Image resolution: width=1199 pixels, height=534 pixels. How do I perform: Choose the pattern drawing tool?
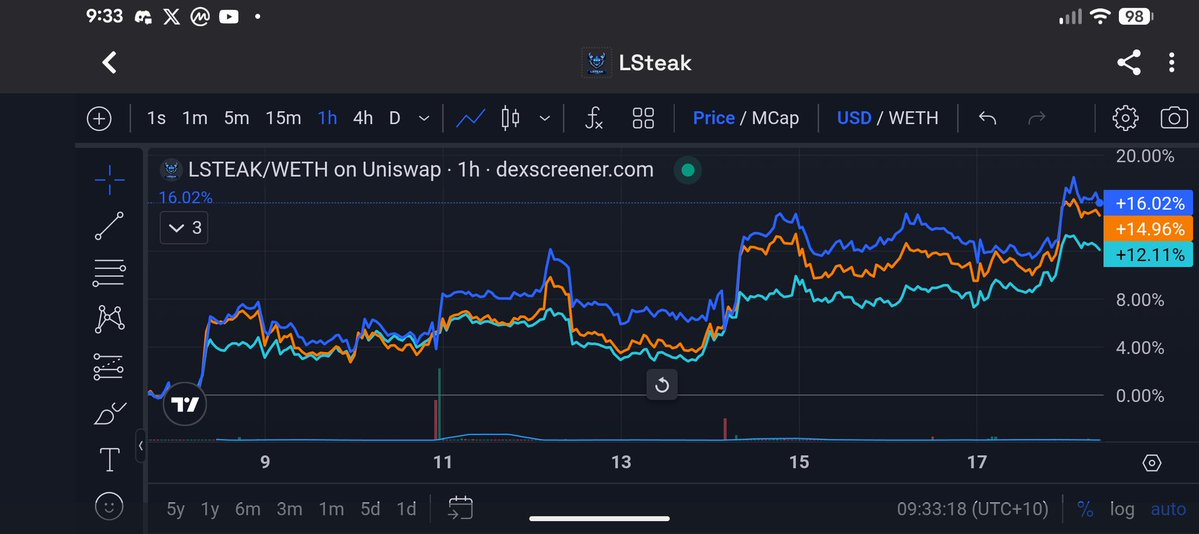tap(109, 319)
